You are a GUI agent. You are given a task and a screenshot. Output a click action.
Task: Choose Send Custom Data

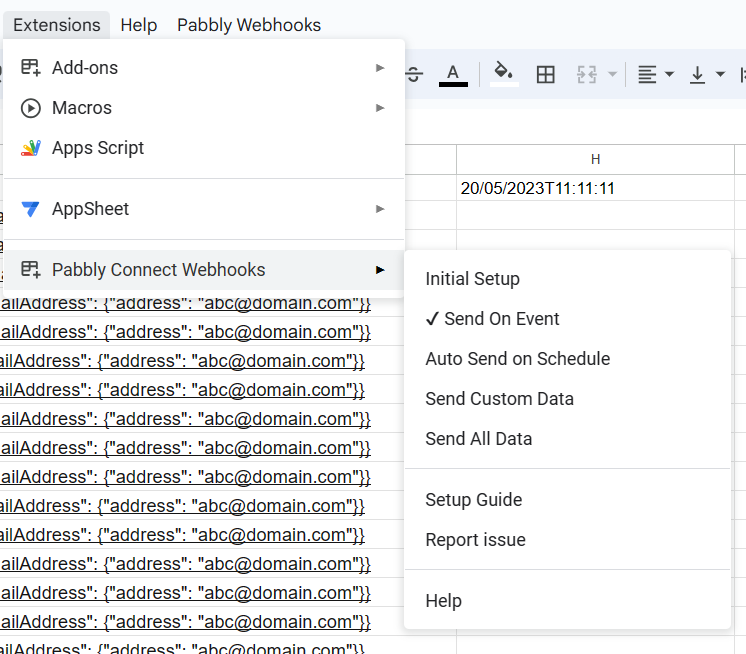click(567, 399)
